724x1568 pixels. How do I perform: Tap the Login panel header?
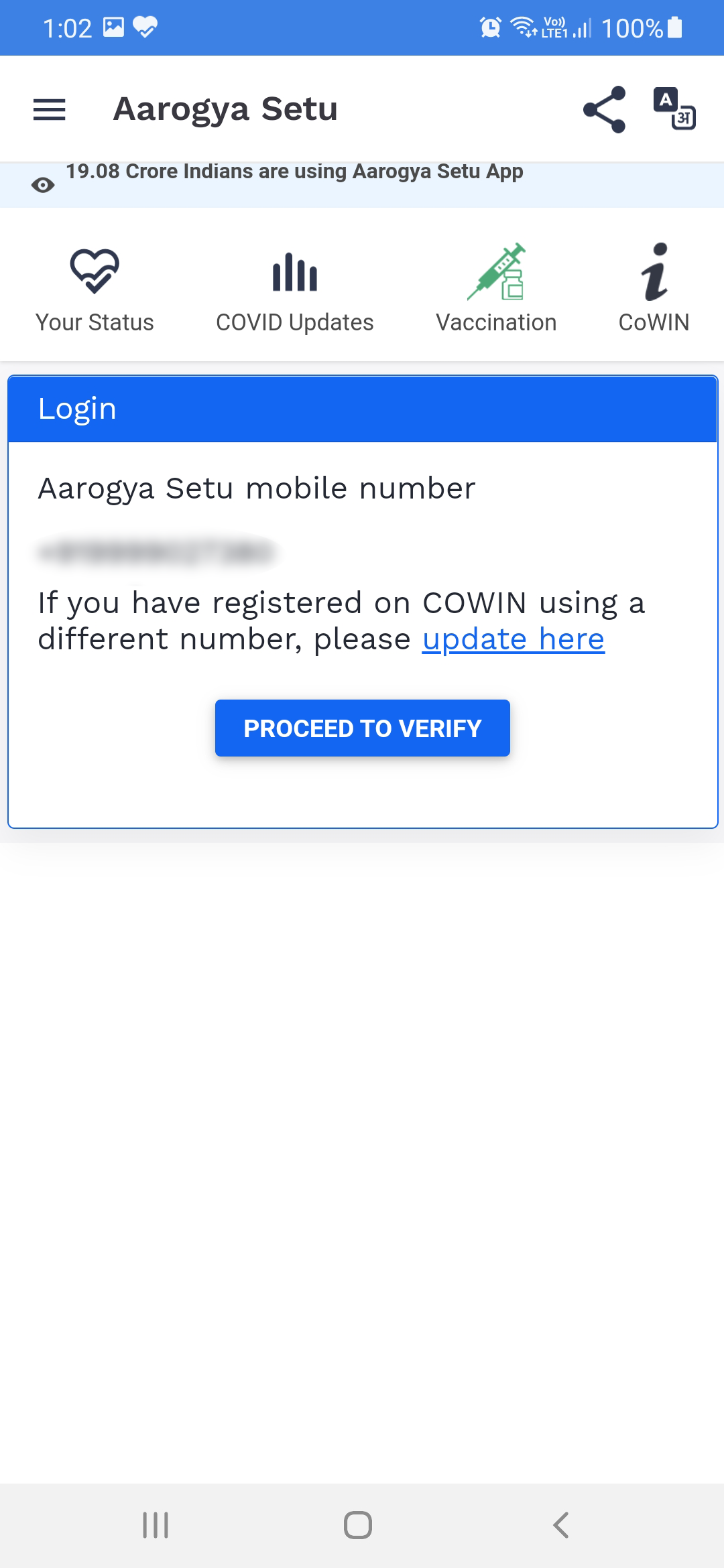click(x=363, y=409)
